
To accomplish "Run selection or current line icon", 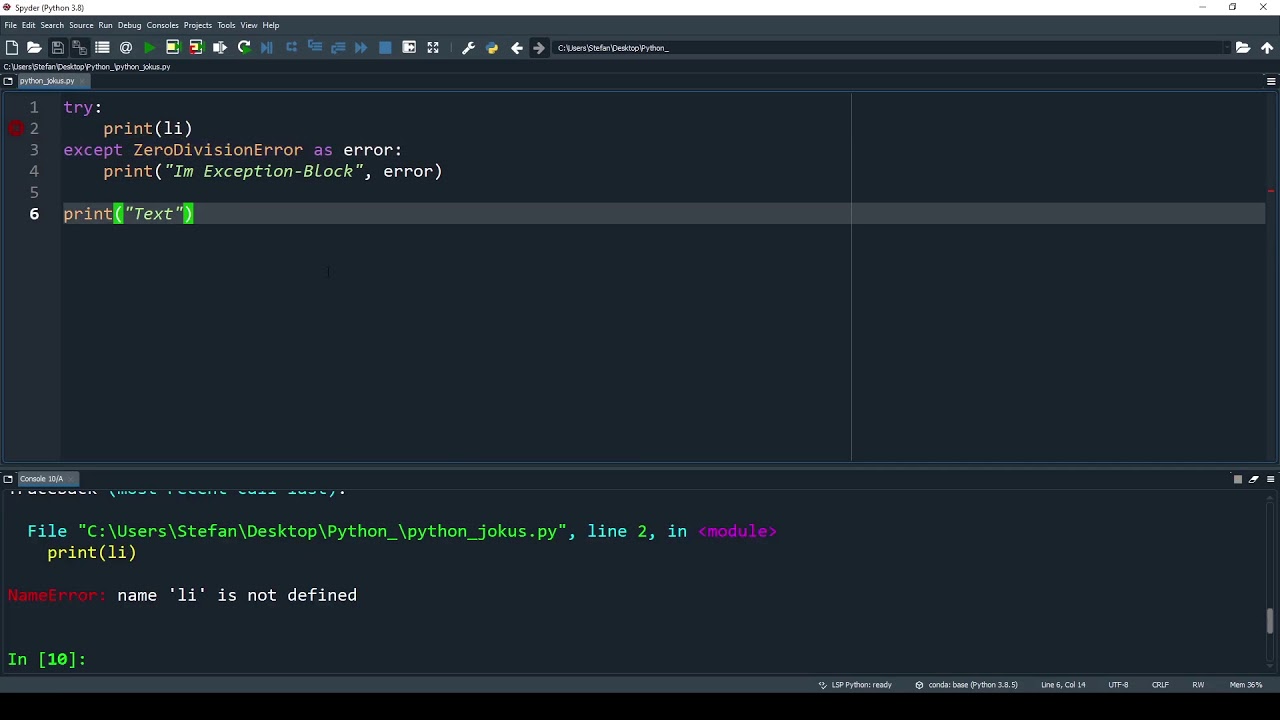I will (220, 47).
